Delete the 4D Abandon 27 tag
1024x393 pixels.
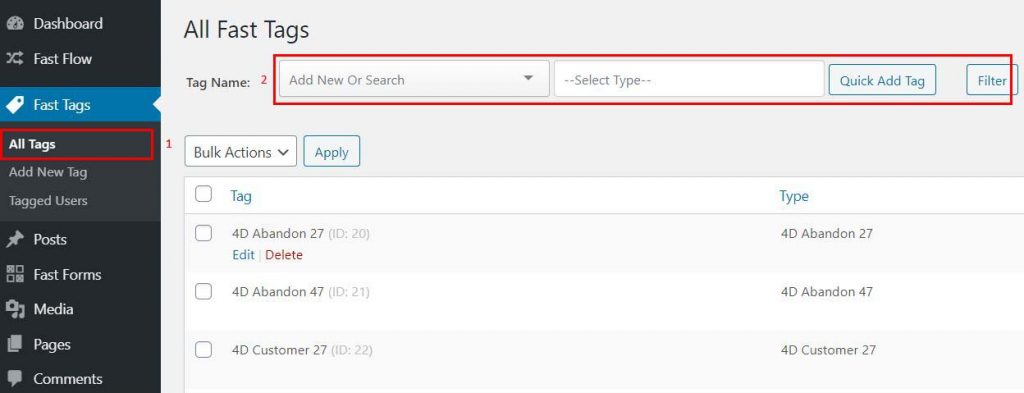tap(283, 255)
